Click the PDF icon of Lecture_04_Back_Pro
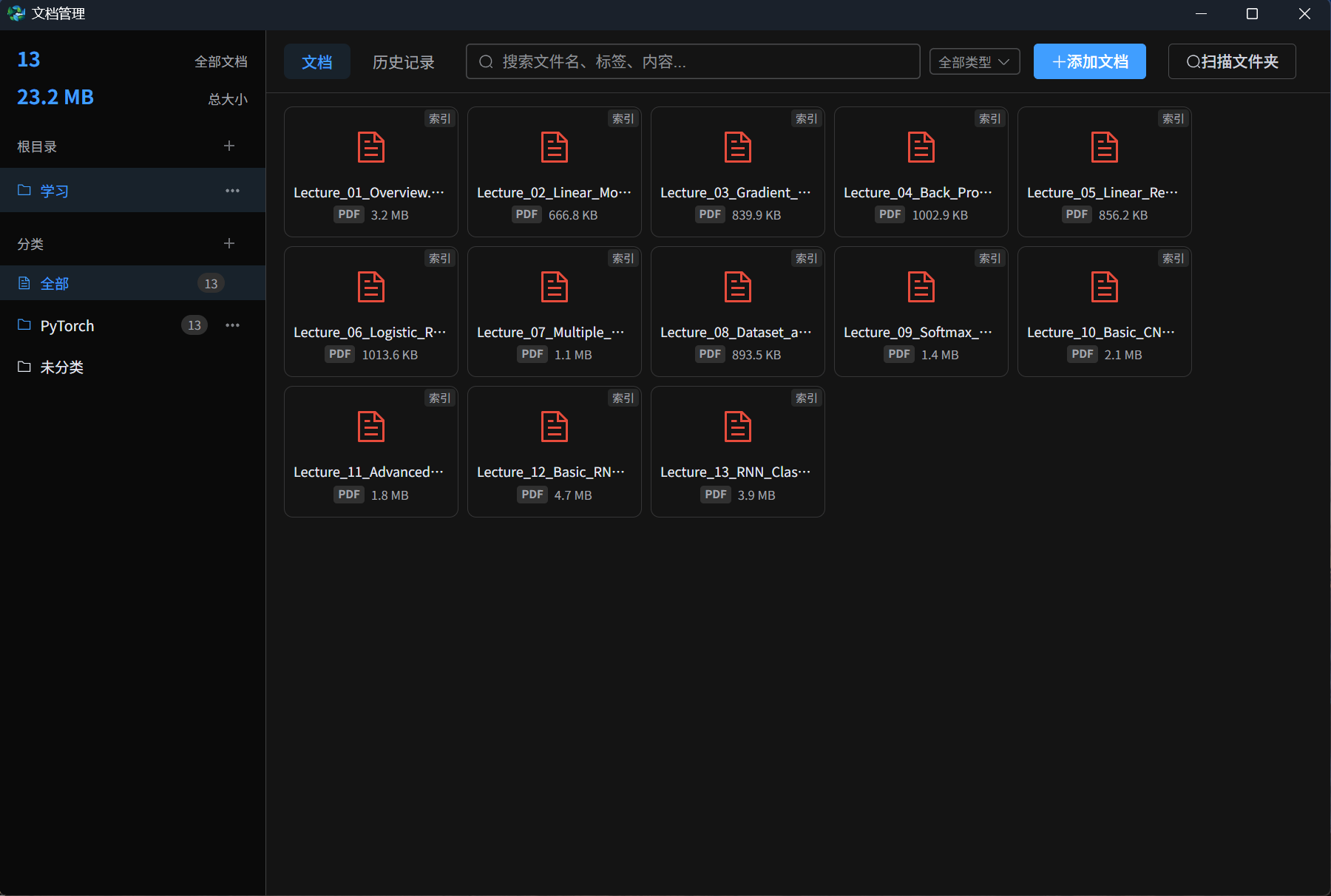This screenshot has height=896, width=1331. (921, 147)
